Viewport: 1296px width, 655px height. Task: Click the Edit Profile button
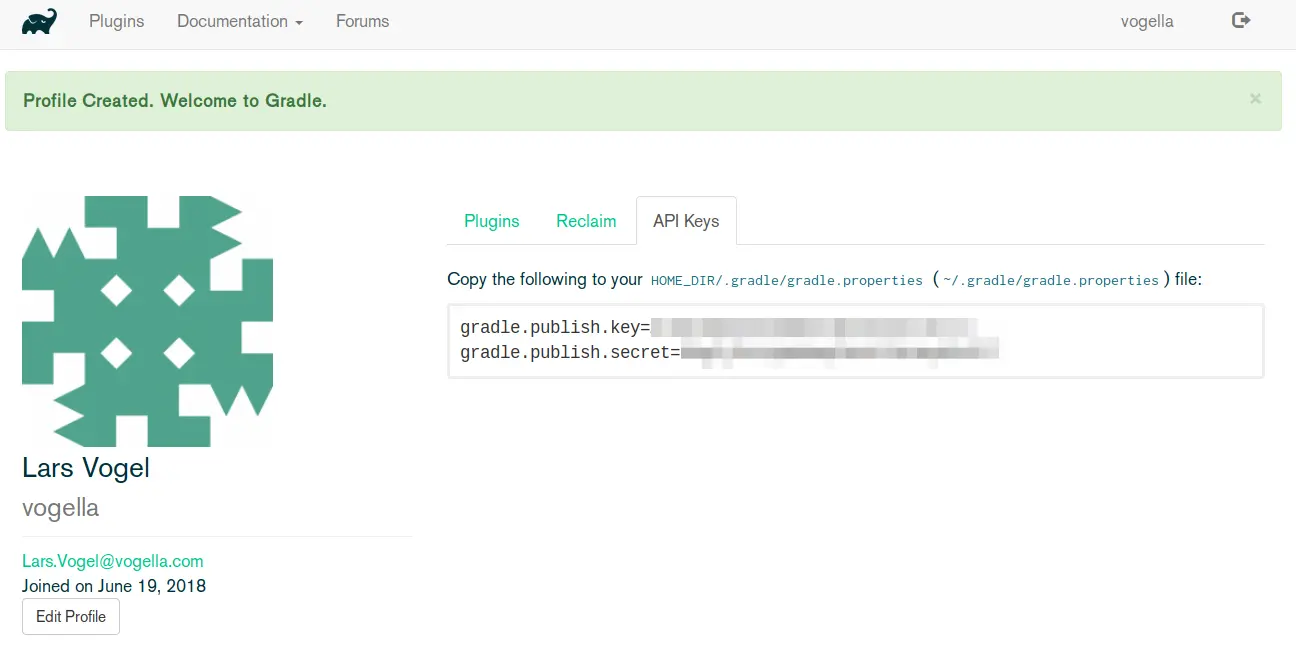click(x=70, y=616)
